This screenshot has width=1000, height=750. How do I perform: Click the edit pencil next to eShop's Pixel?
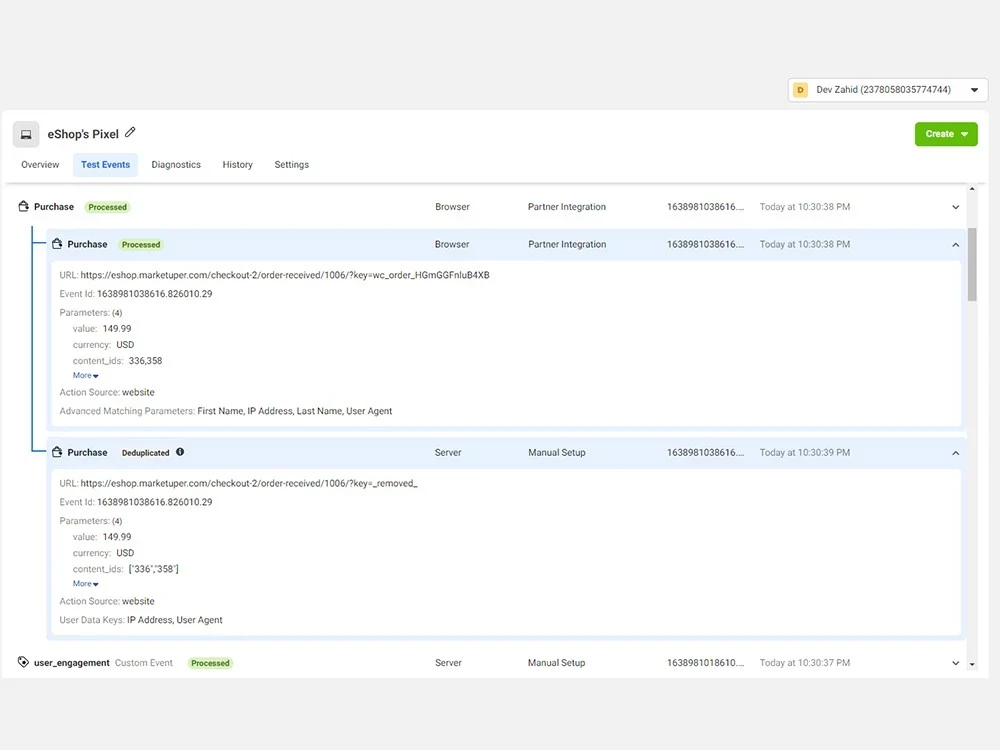(130, 133)
